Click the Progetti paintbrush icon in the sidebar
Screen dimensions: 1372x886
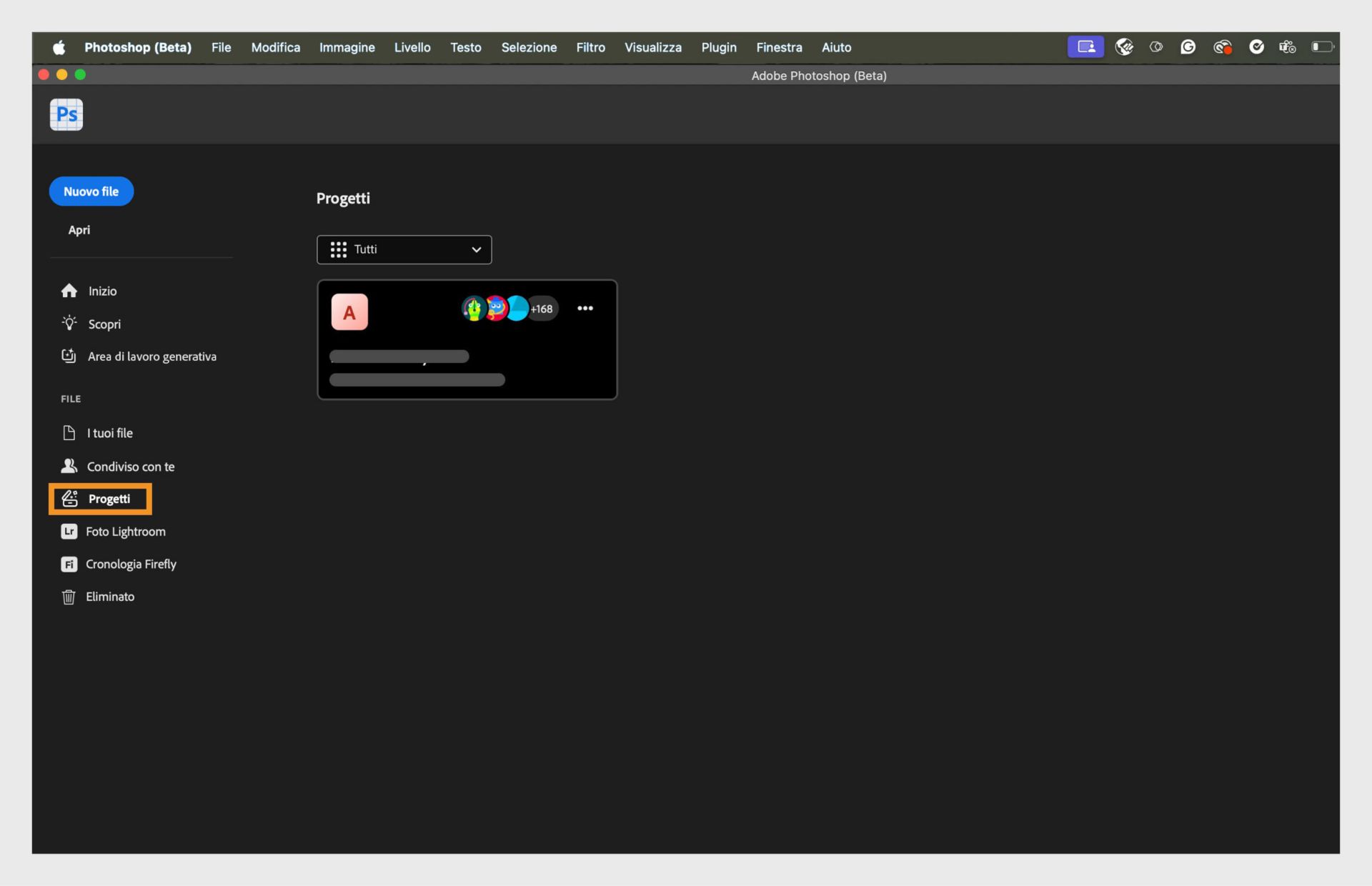(x=70, y=499)
